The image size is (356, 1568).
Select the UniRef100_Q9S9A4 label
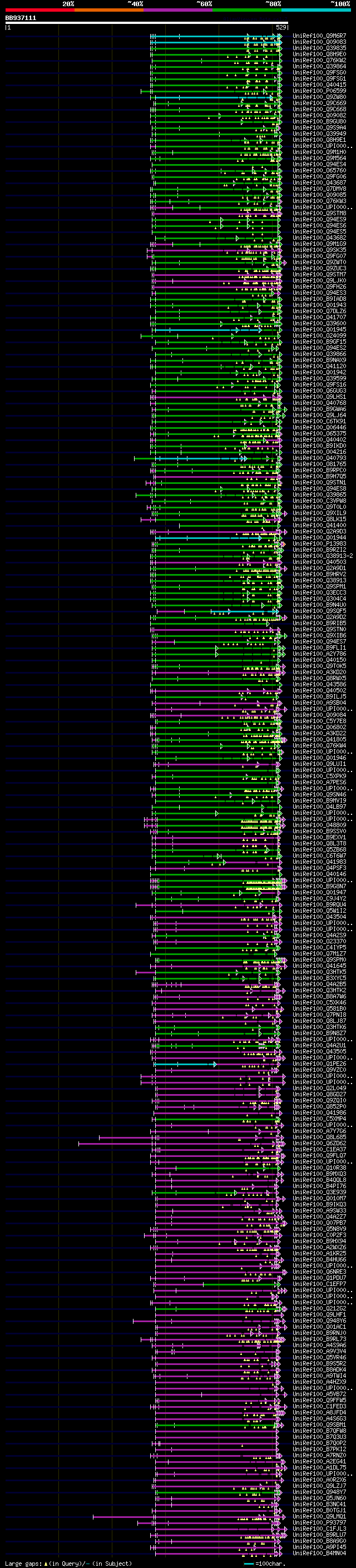pos(319,128)
